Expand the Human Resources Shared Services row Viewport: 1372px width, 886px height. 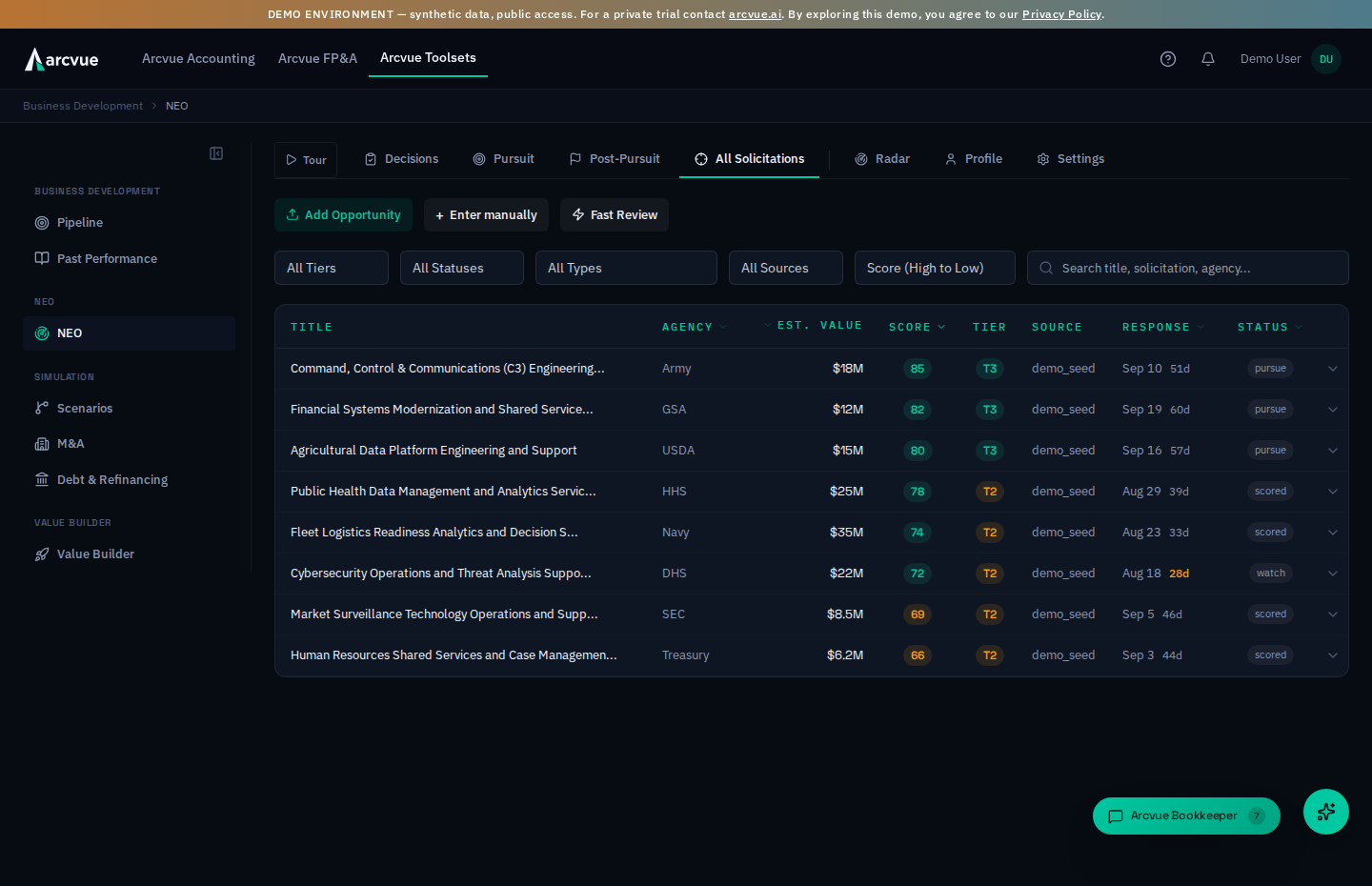(x=1333, y=655)
